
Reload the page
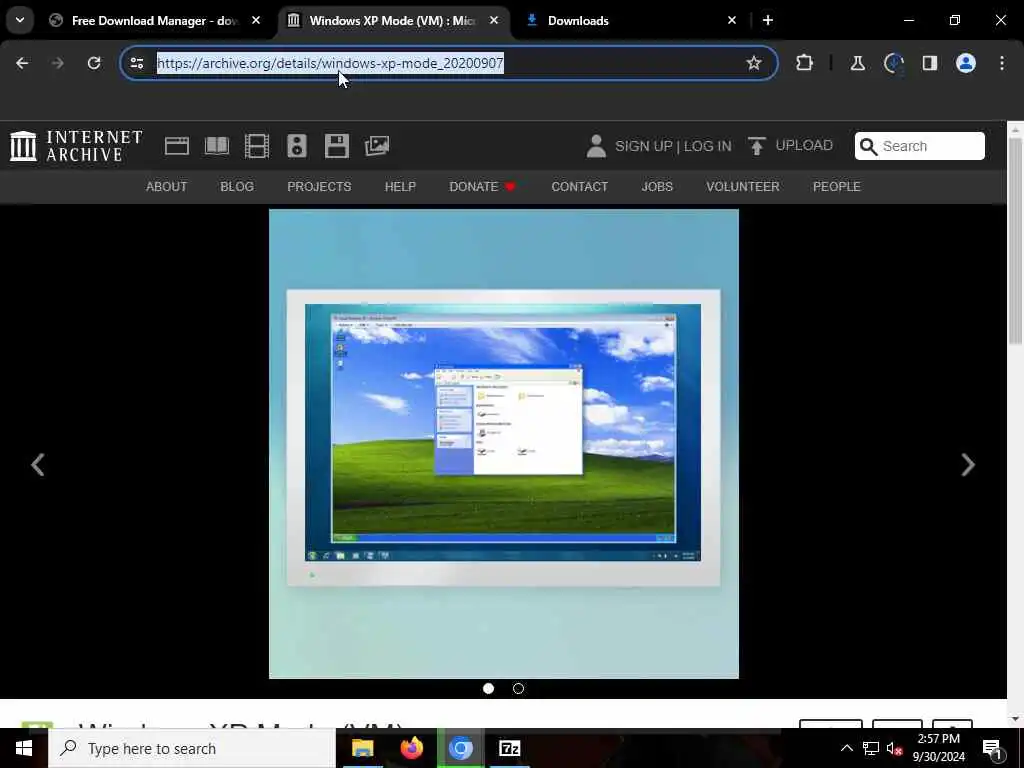[x=94, y=63]
